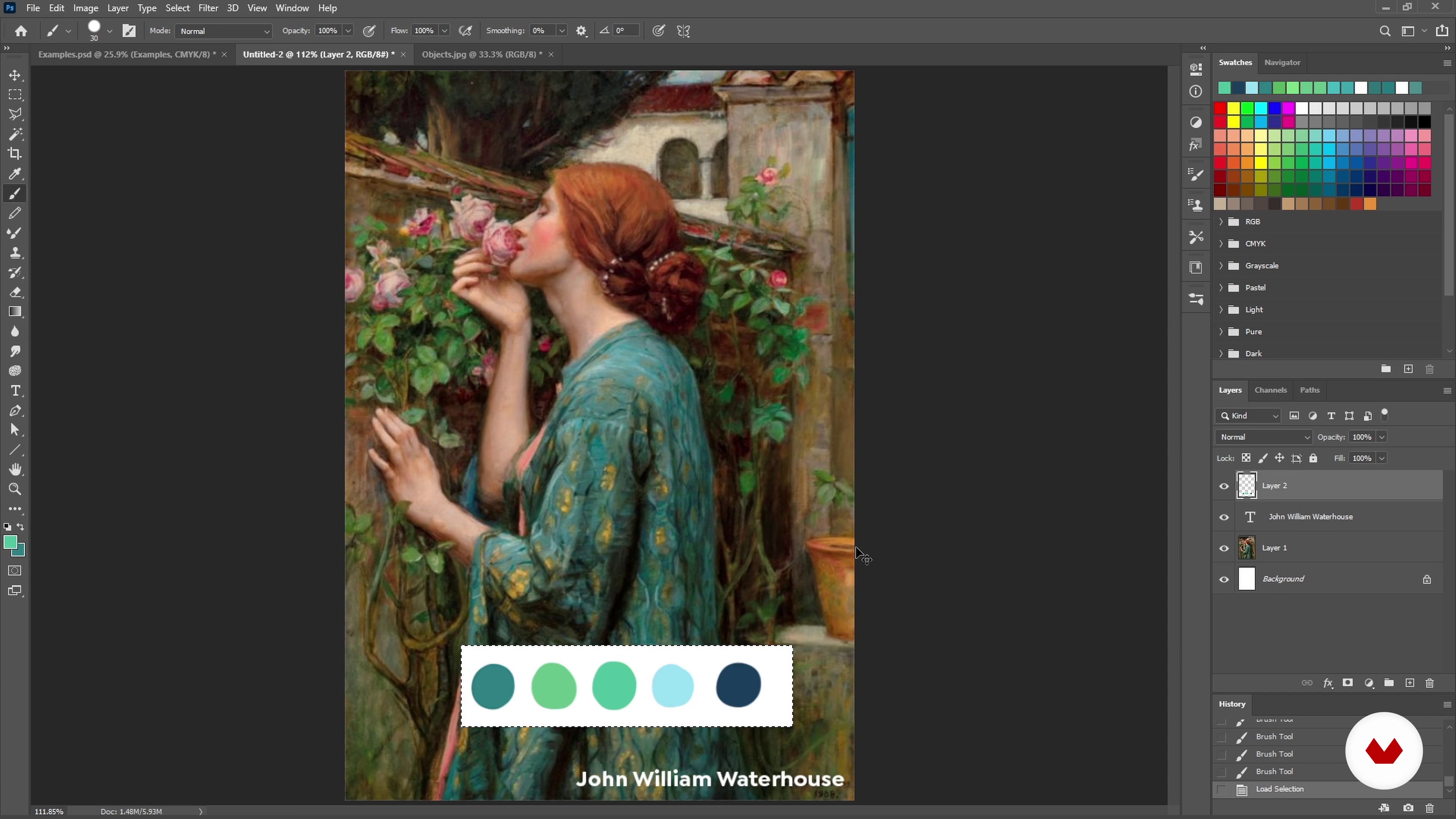The width and height of the screenshot is (1456, 819).
Task: Select the Eyedropper tool
Action: tap(15, 174)
